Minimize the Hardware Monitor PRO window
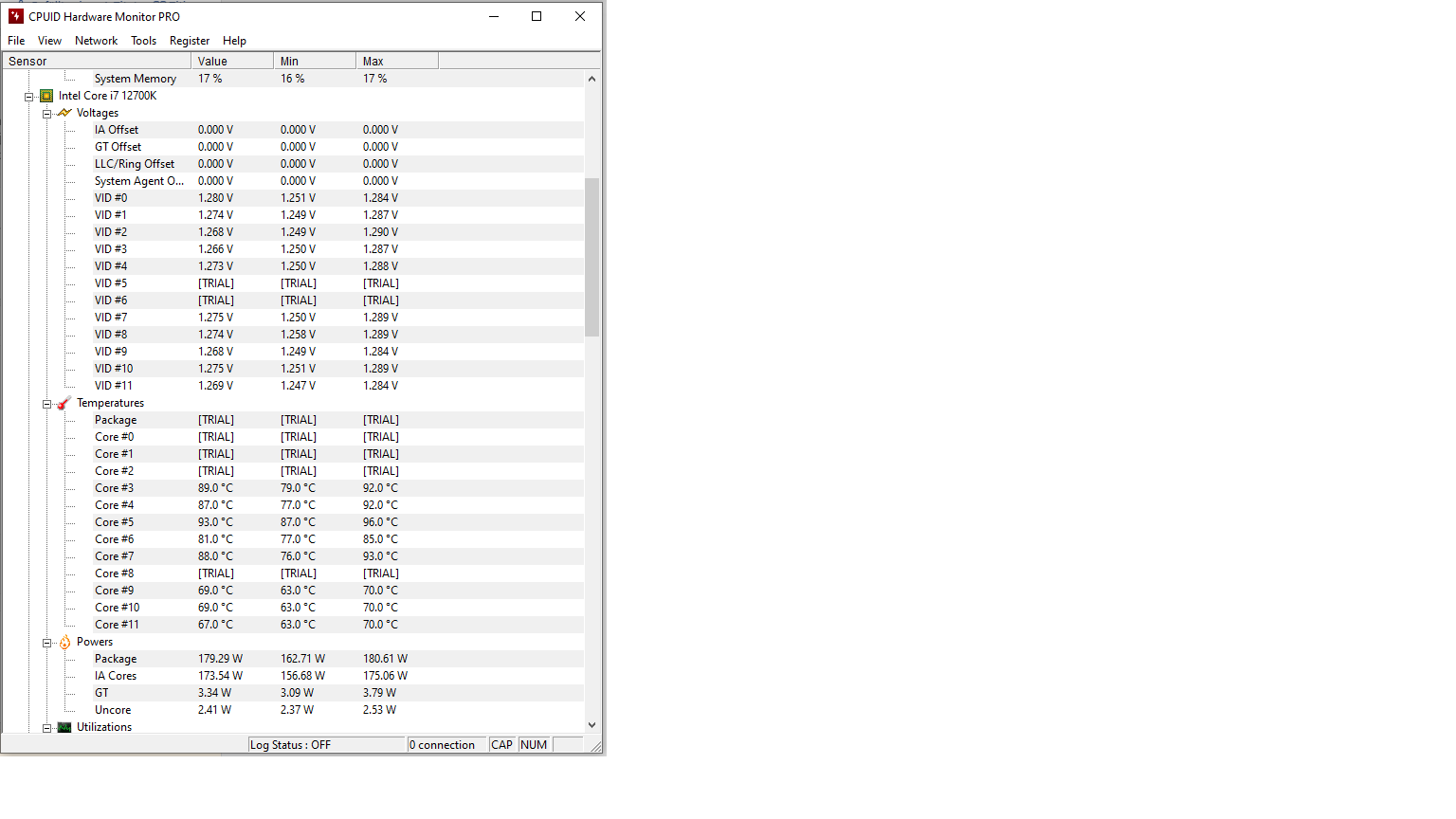The height and width of the screenshot is (819, 1456). (494, 16)
